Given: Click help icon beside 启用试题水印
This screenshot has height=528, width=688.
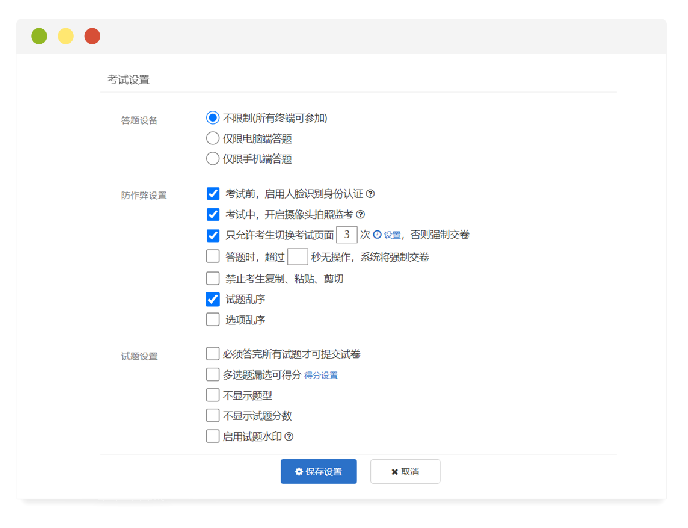Looking at the screenshot, I should pyautogui.click(x=288, y=436).
